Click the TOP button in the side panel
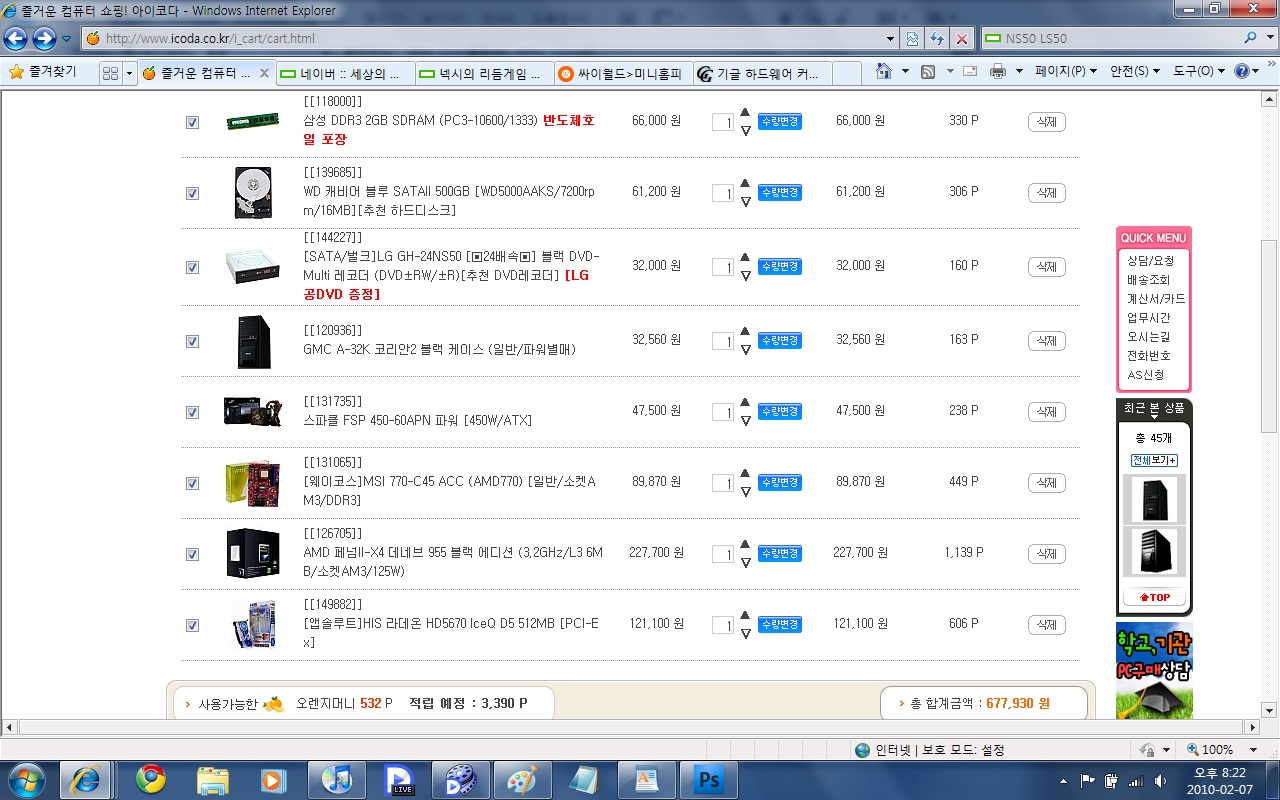This screenshot has height=800, width=1280. pyautogui.click(x=1154, y=597)
